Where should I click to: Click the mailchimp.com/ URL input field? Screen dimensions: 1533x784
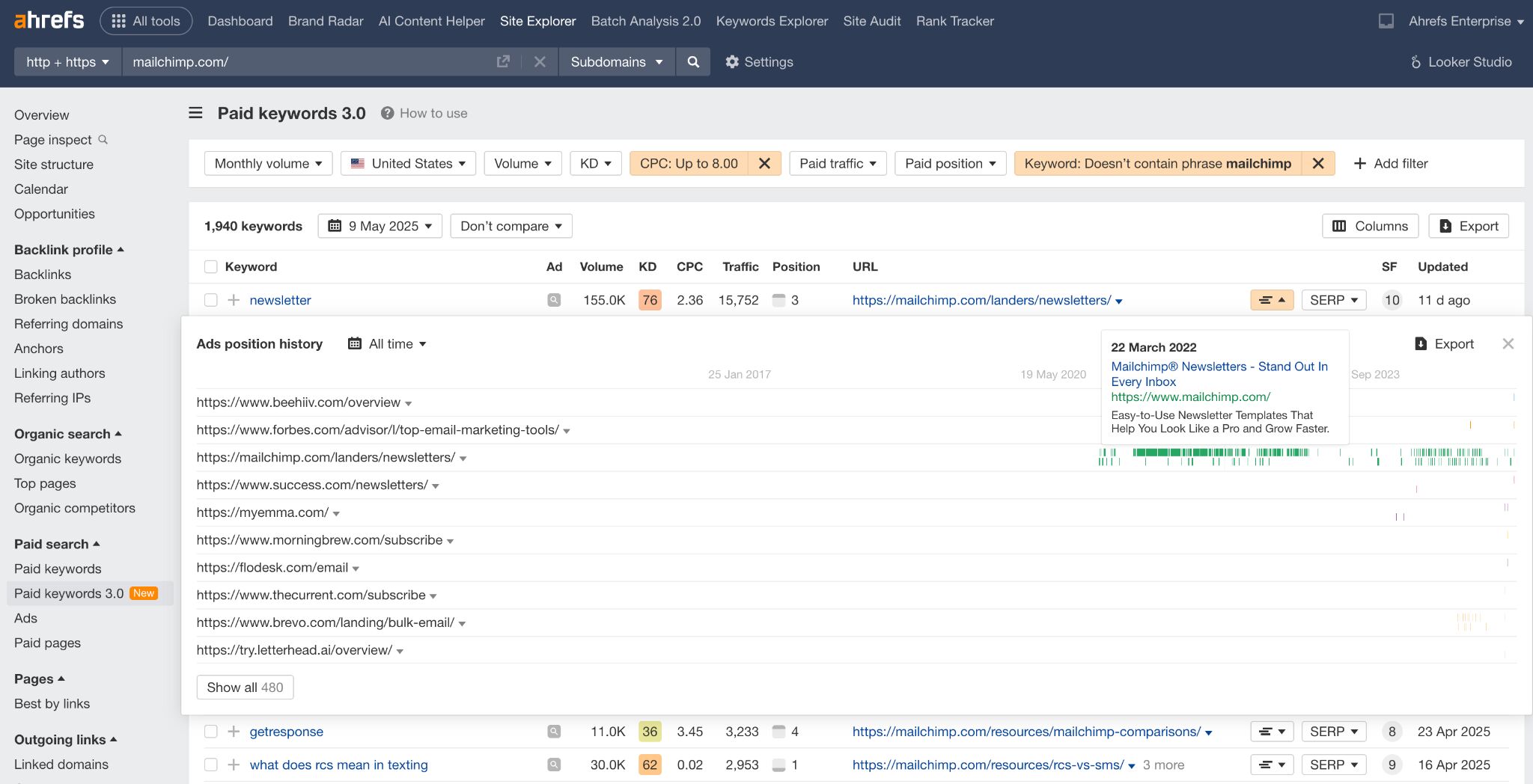click(x=299, y=62)
